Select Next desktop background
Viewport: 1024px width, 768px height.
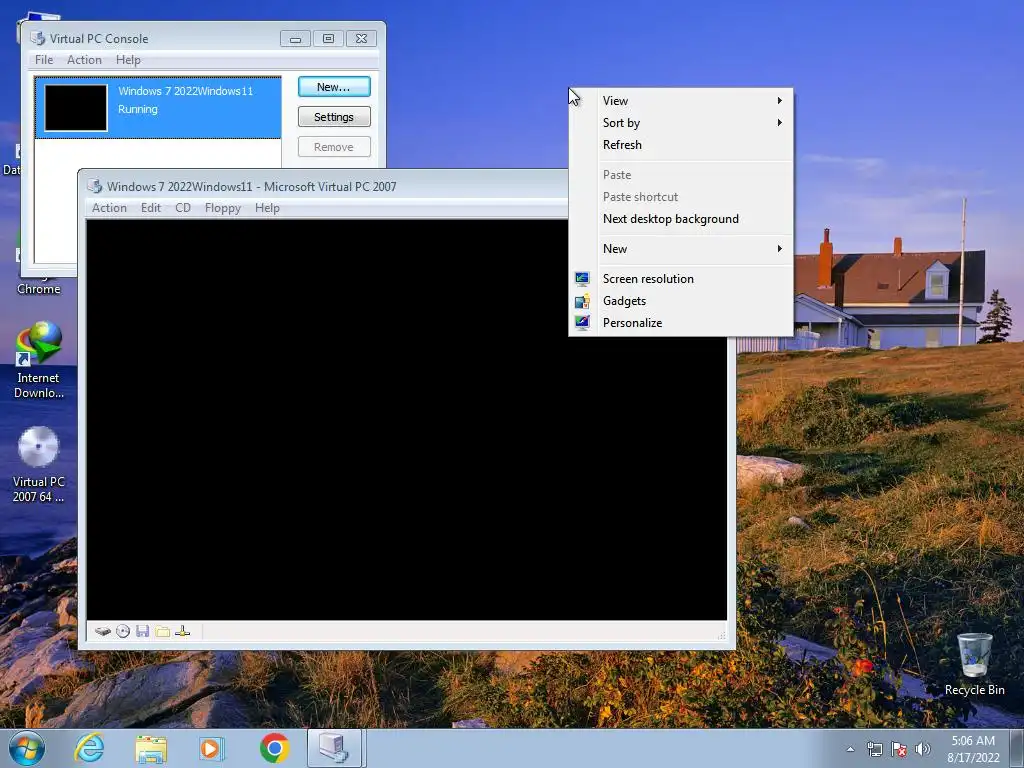coord(681,219)
